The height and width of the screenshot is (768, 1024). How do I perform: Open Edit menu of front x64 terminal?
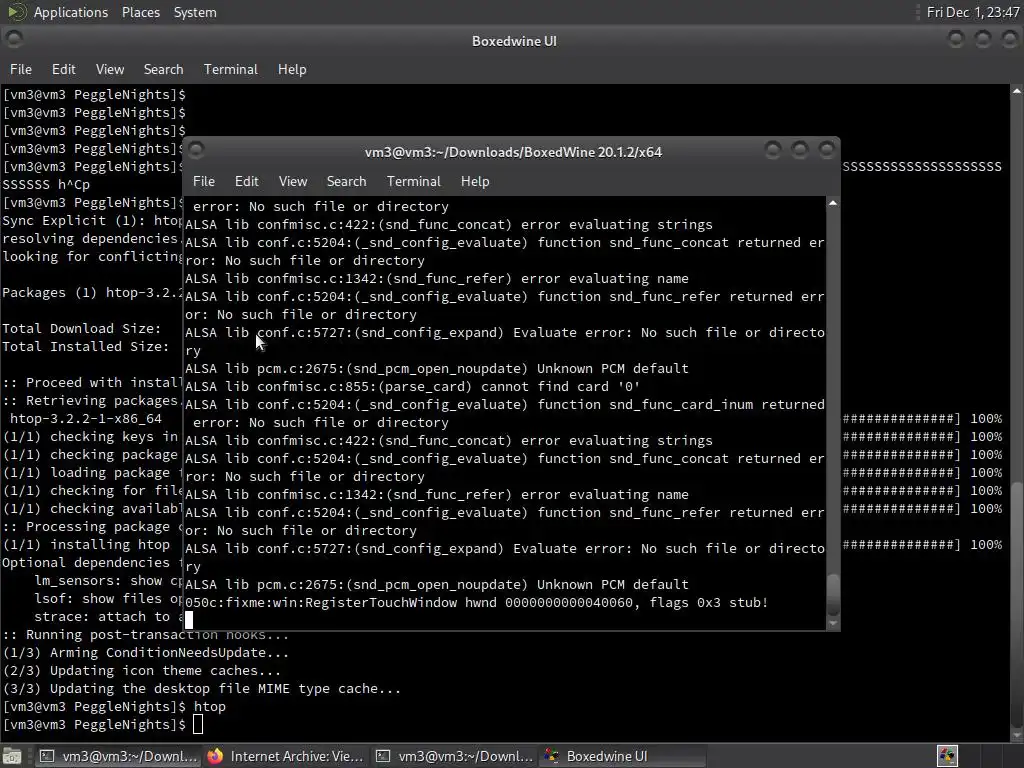coord(246,181)
